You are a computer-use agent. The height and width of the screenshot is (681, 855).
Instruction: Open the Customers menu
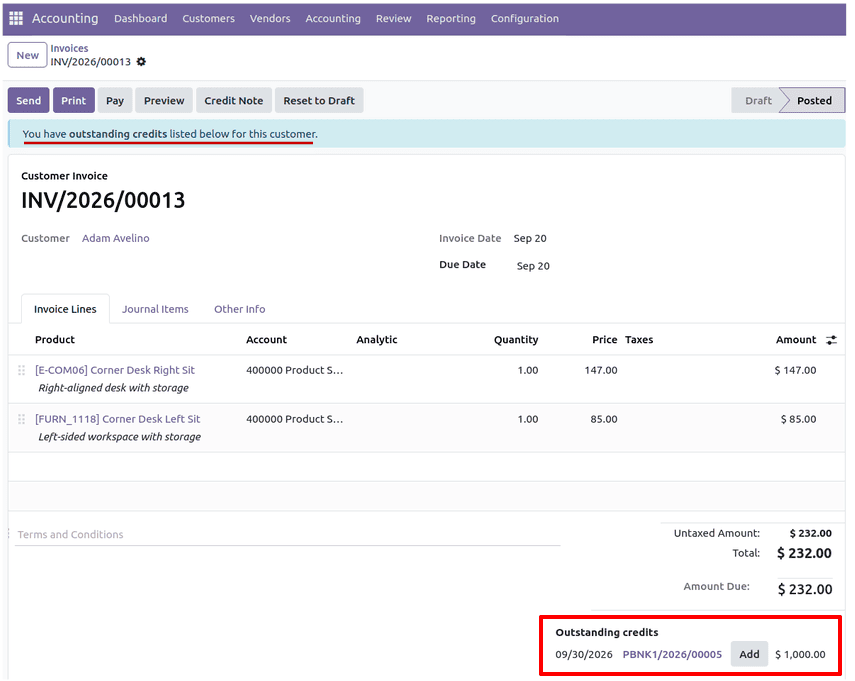coord(208,19)
